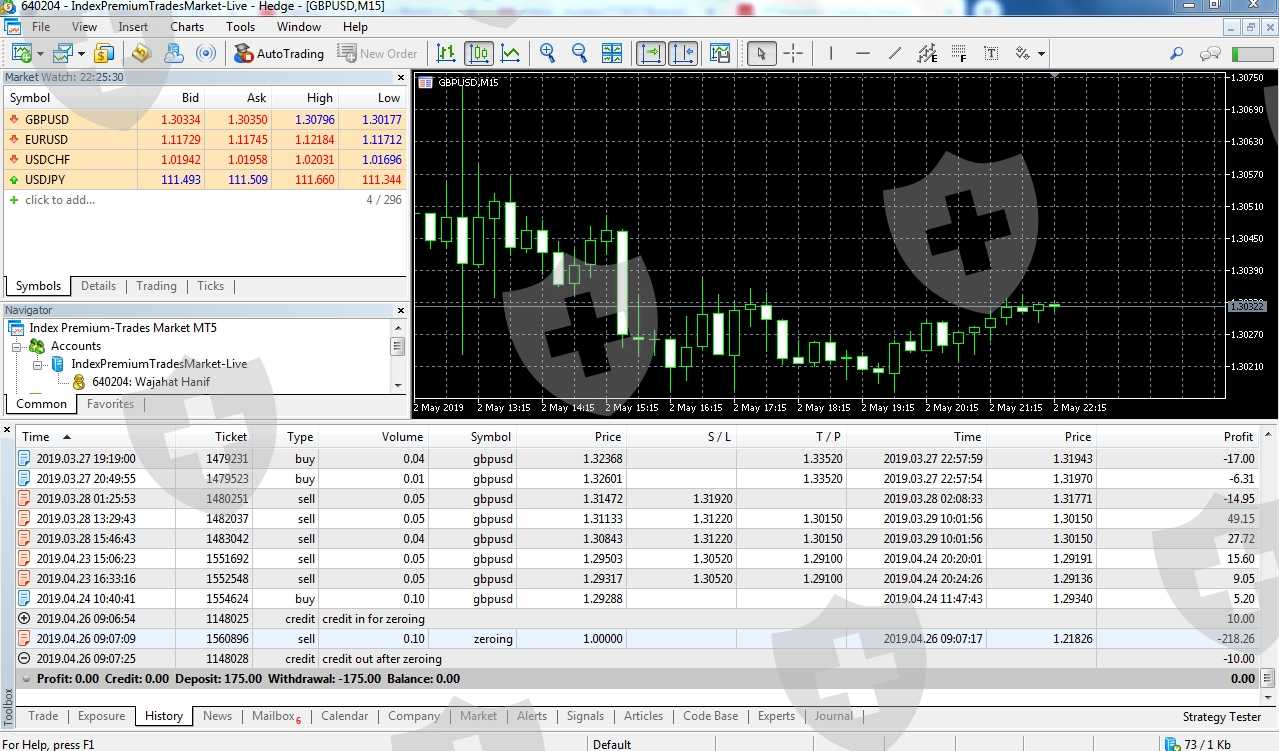Select the line chart icon
Screen dimensions: 1279x751
(x=510, y=54)
